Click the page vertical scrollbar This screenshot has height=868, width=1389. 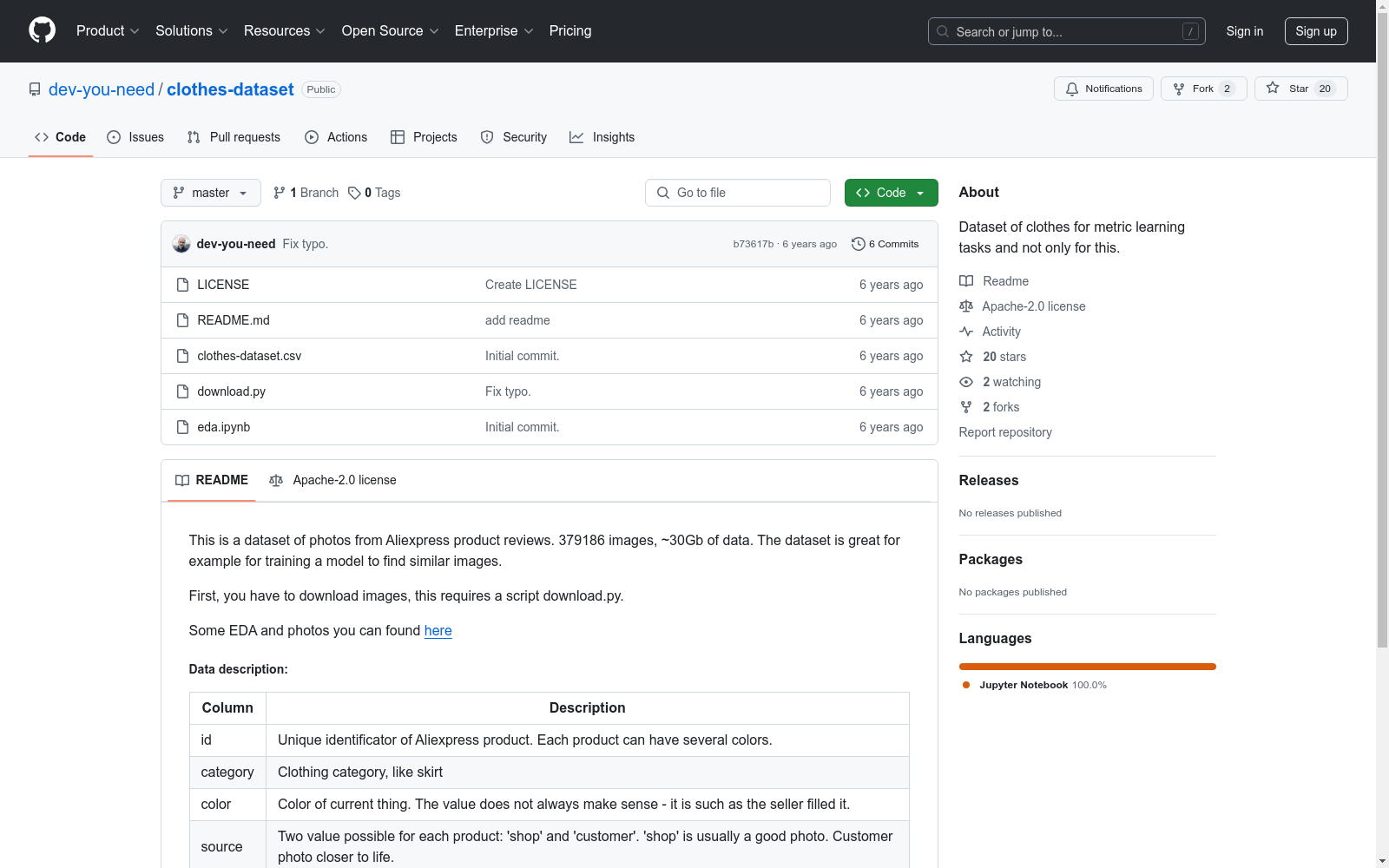click(1383, 330)
